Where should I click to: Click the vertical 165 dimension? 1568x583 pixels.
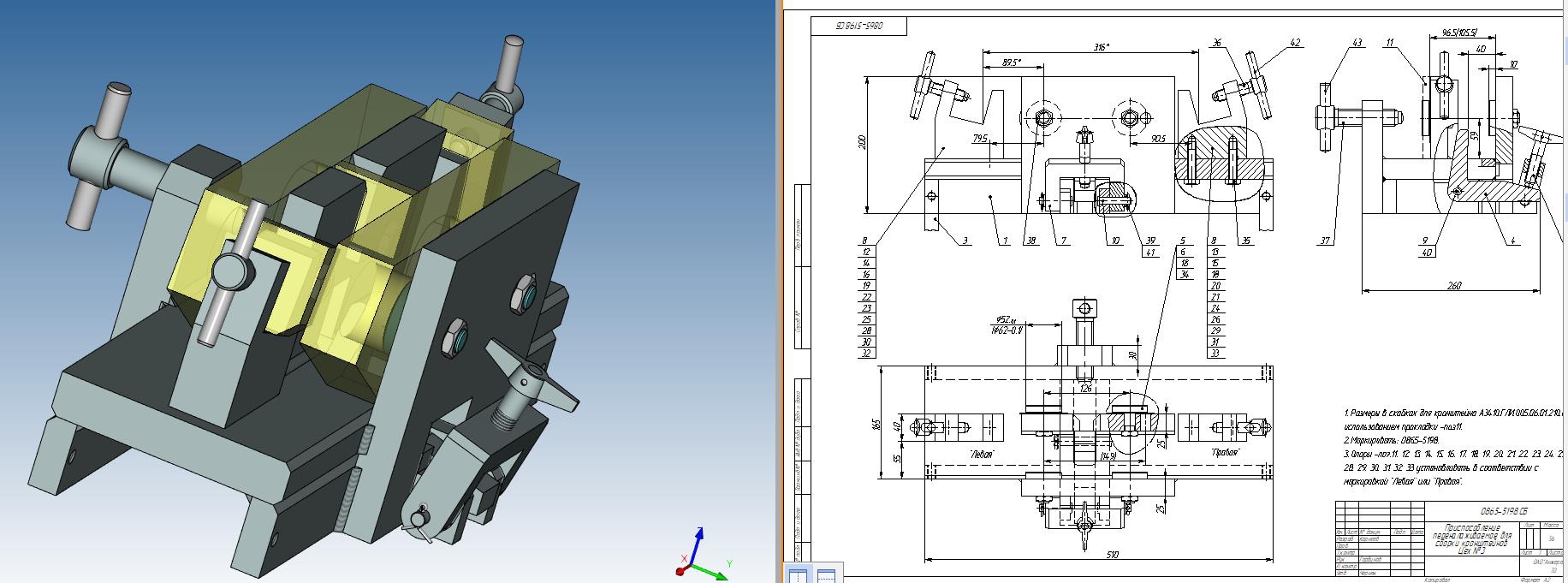tap(876, 423)
